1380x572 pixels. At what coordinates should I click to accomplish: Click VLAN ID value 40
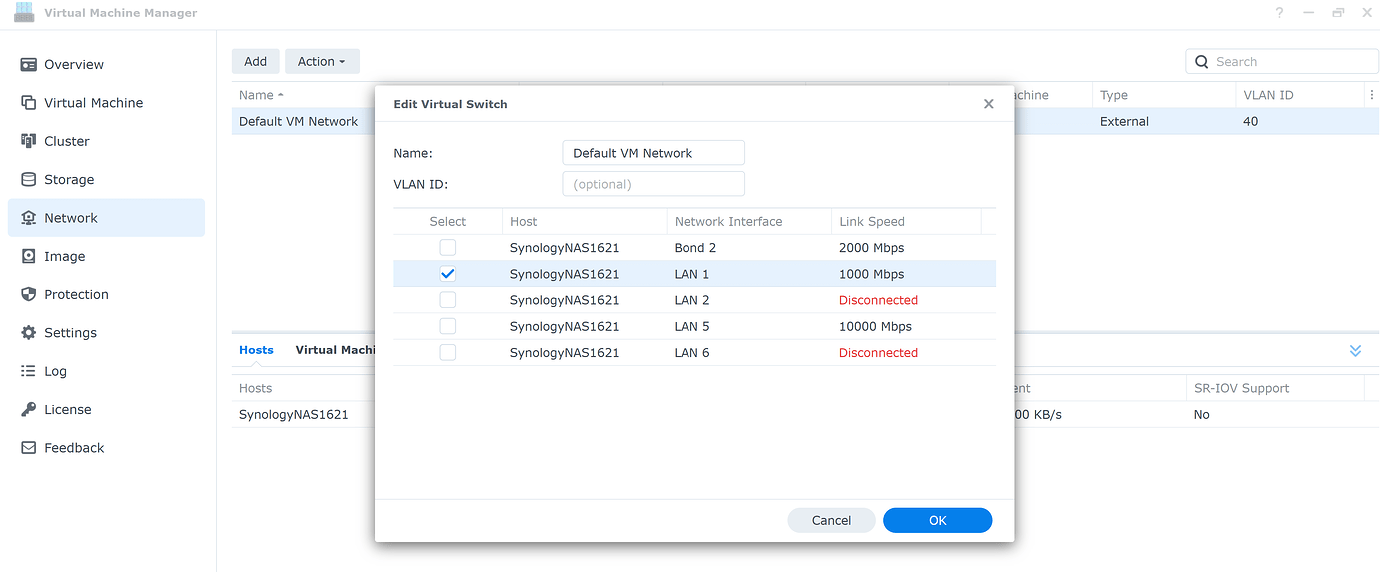(x=1250, y=121)
